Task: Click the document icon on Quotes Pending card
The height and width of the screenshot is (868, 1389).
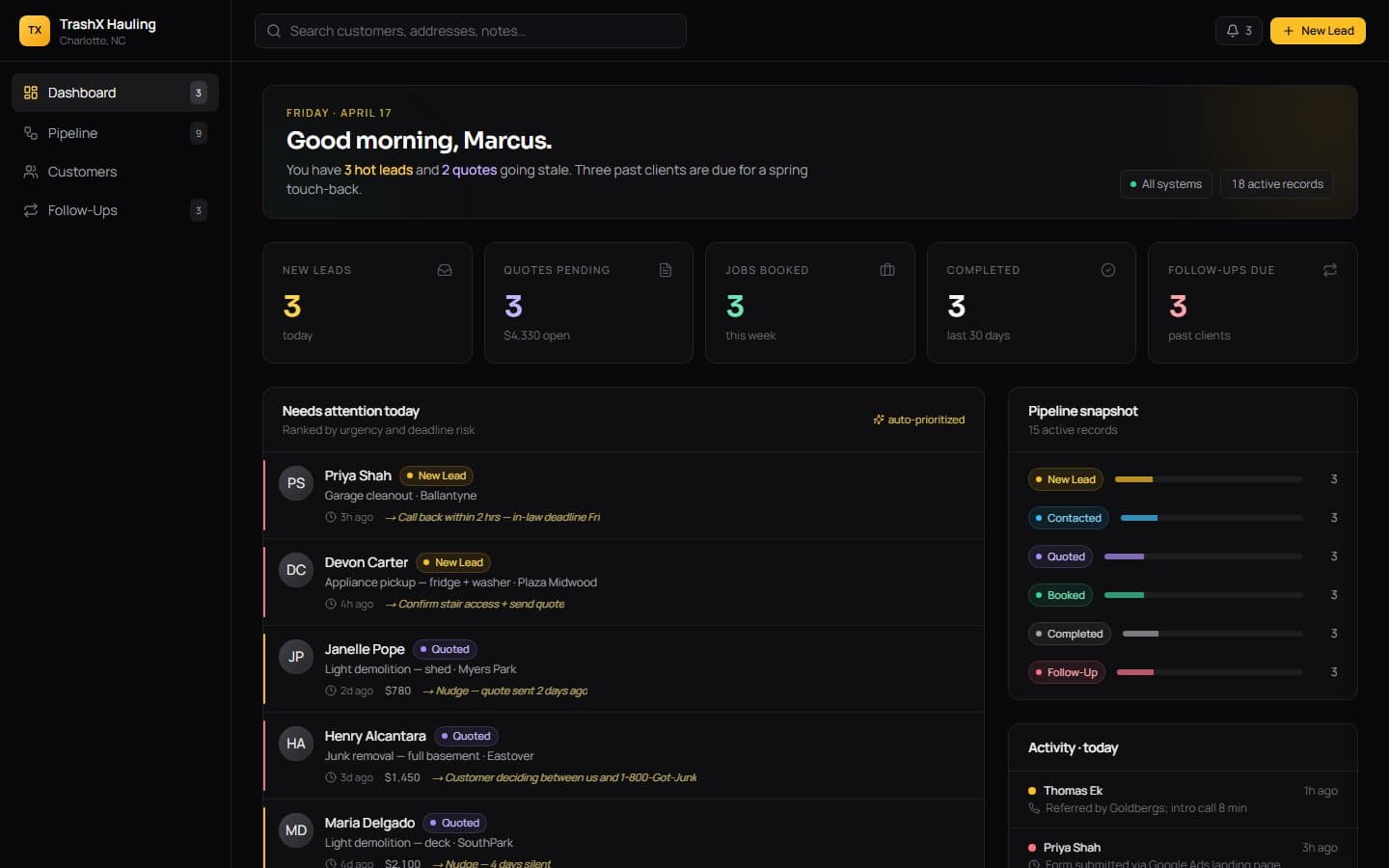Action: pyautogui.click(x=666, y=270)
